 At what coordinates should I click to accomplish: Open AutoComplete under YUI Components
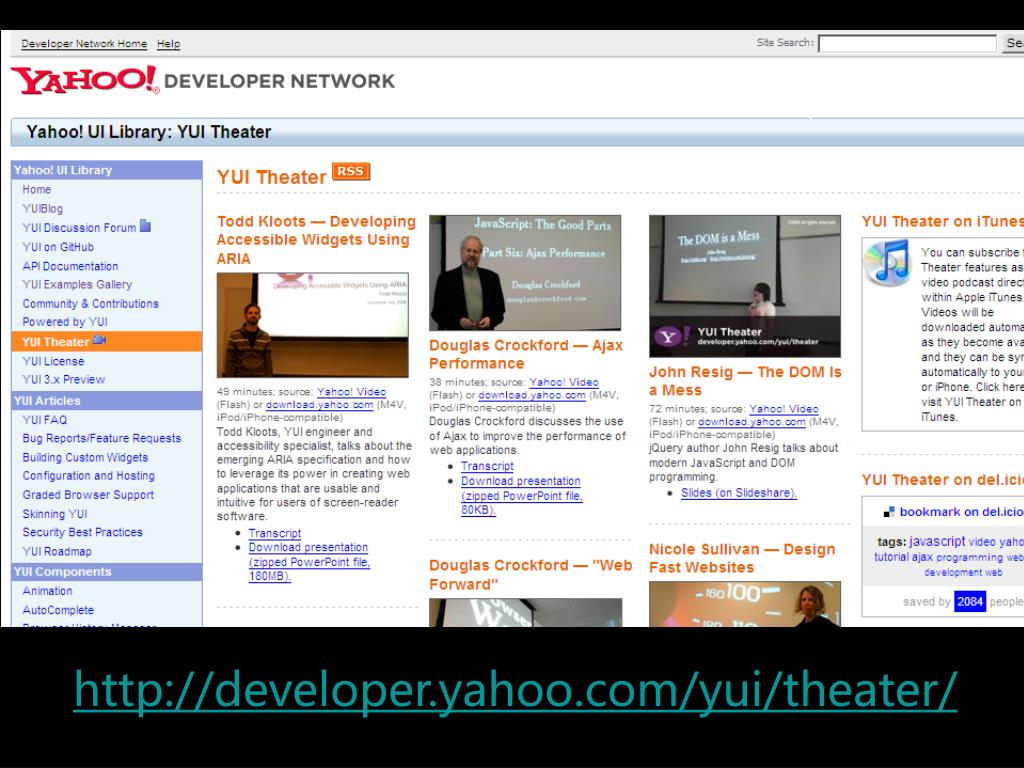[x=58, y=610]
